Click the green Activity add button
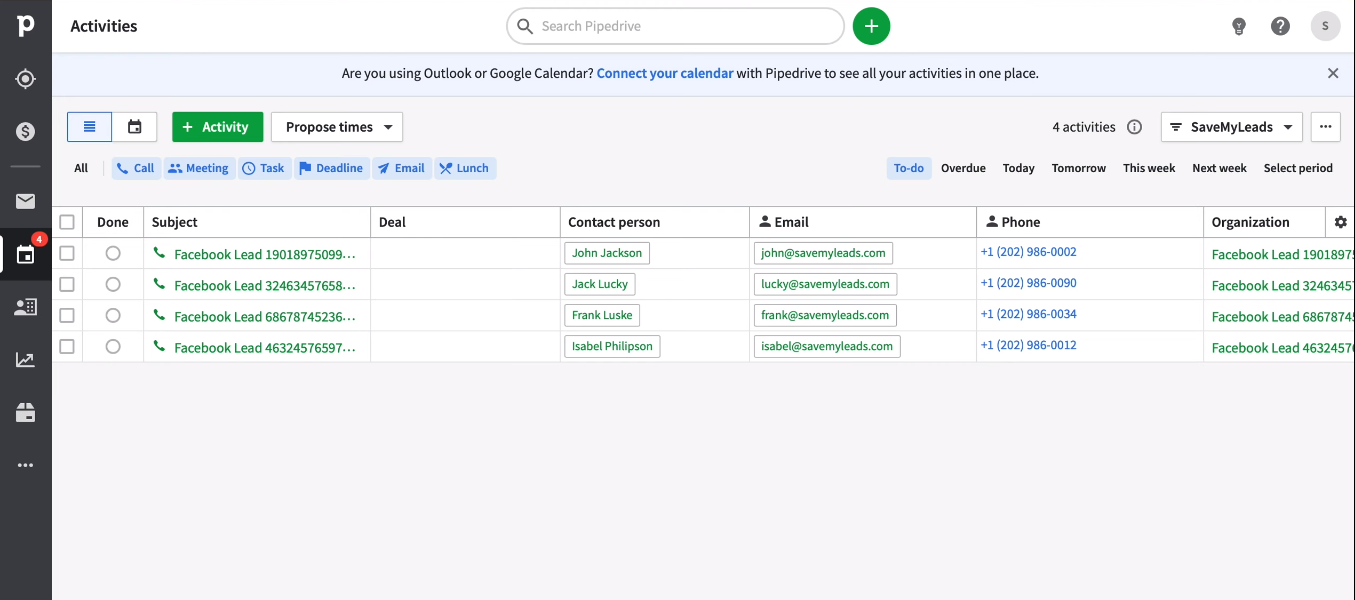 click(217, 127)
